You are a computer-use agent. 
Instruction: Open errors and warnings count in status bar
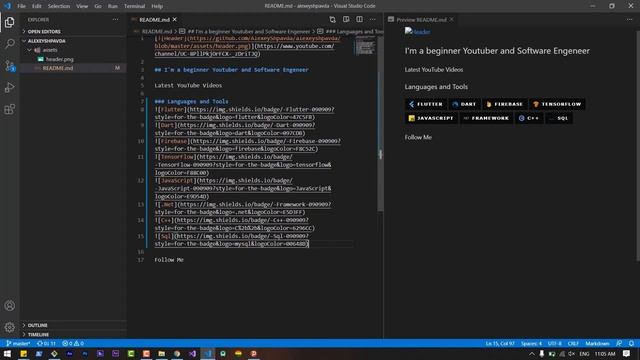[x=73, y=343]
